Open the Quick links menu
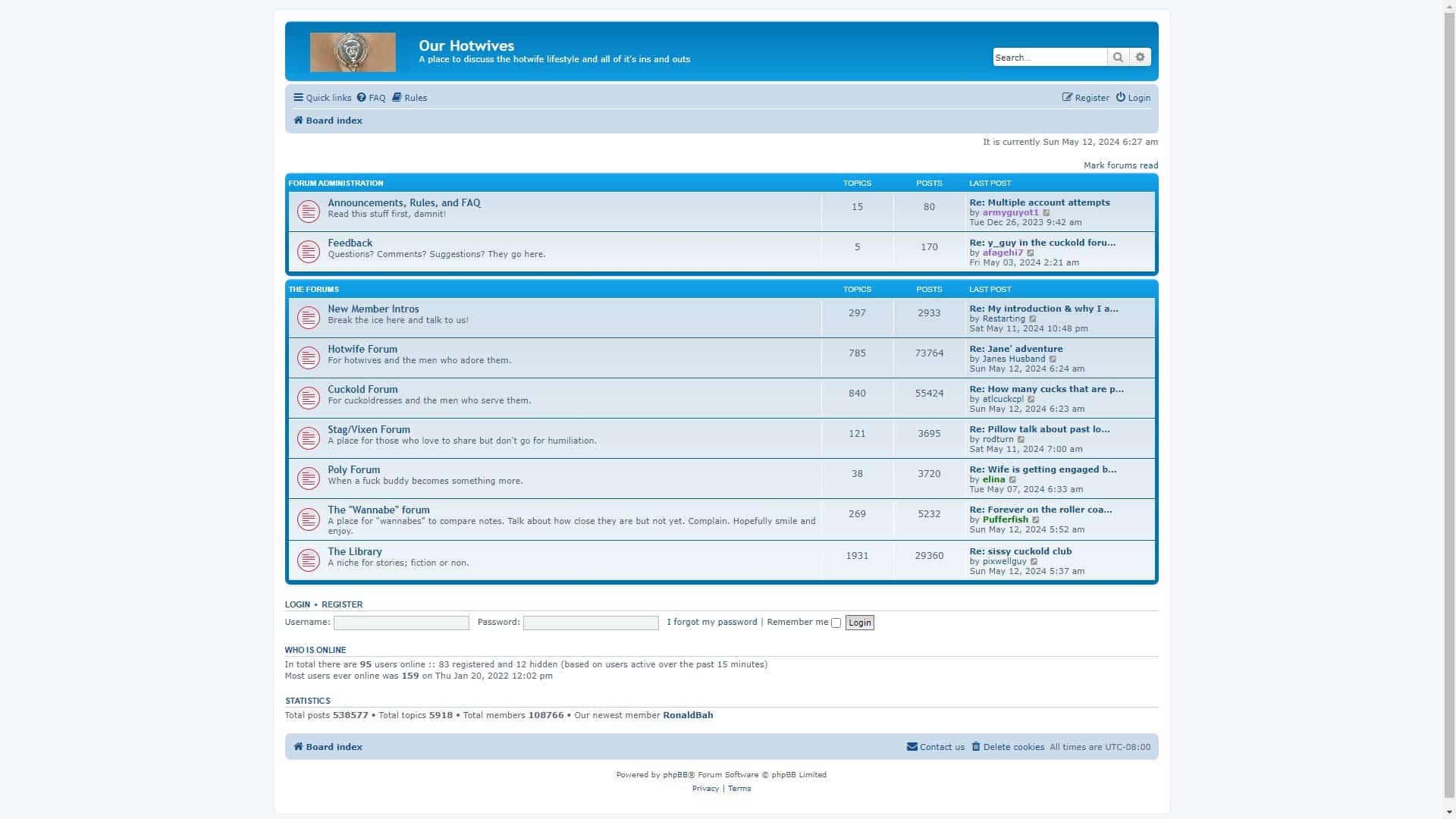This screenshot has width=1456, height=819. click(322, 97)
